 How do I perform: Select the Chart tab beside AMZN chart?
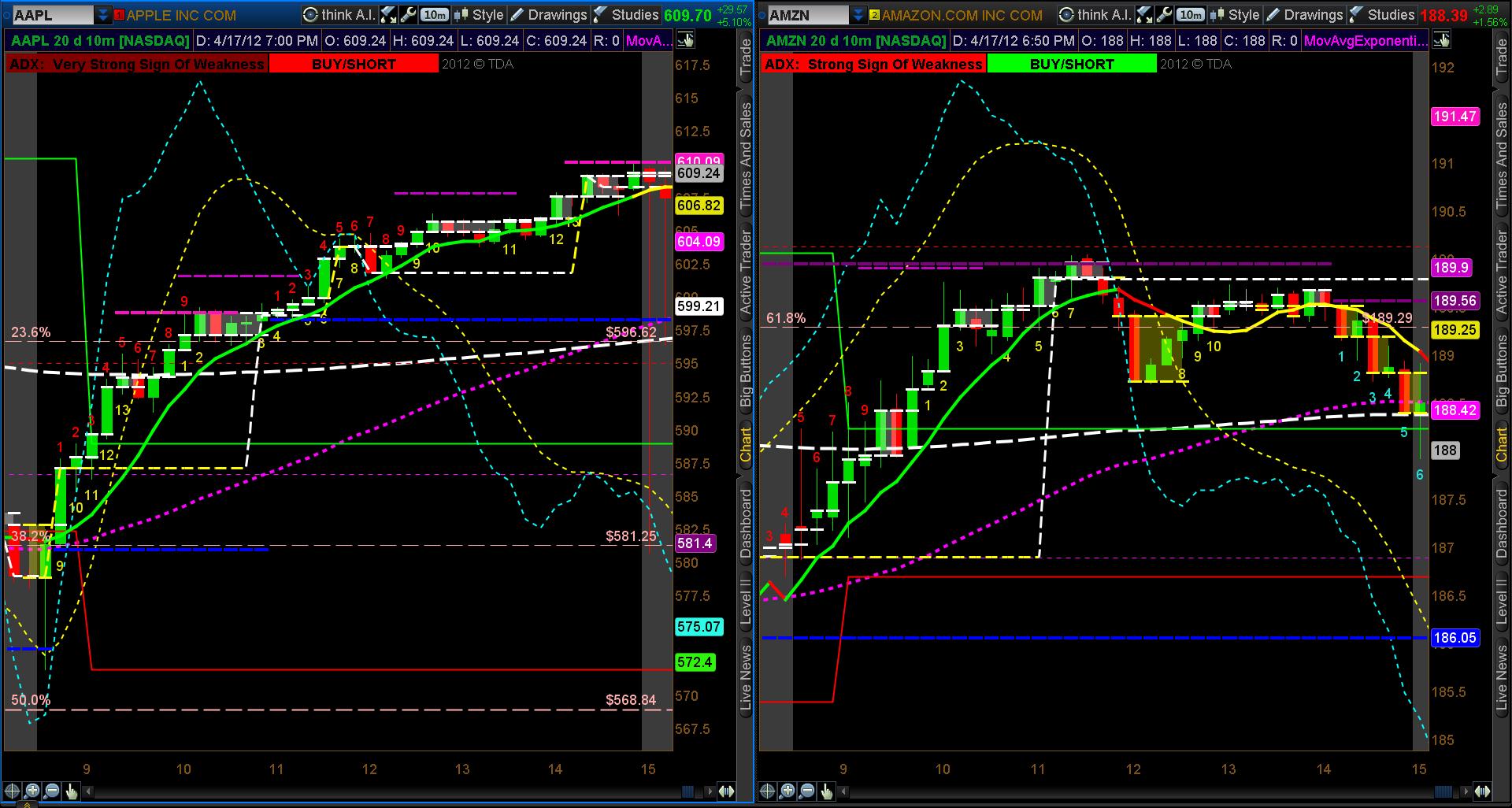[x=1502, y=445]
